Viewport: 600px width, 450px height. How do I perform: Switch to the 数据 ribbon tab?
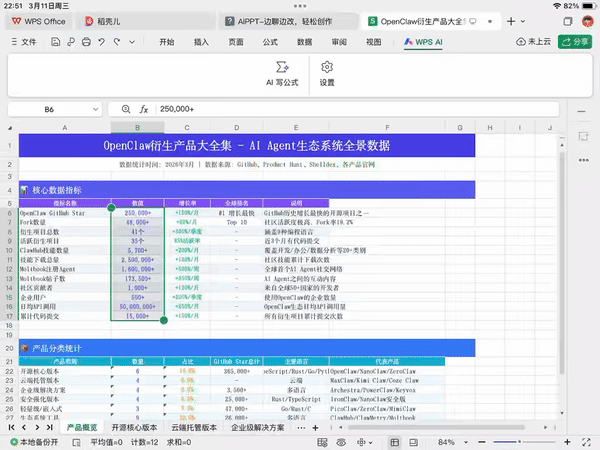[305, 42]
